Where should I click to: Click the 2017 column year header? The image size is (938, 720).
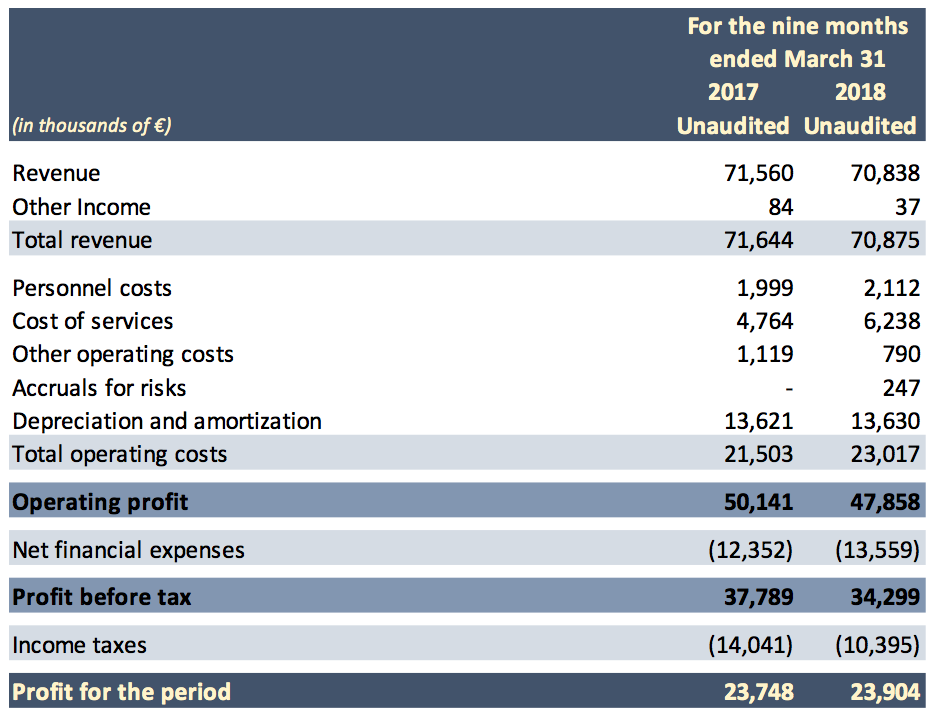click(x=733, y=92)
